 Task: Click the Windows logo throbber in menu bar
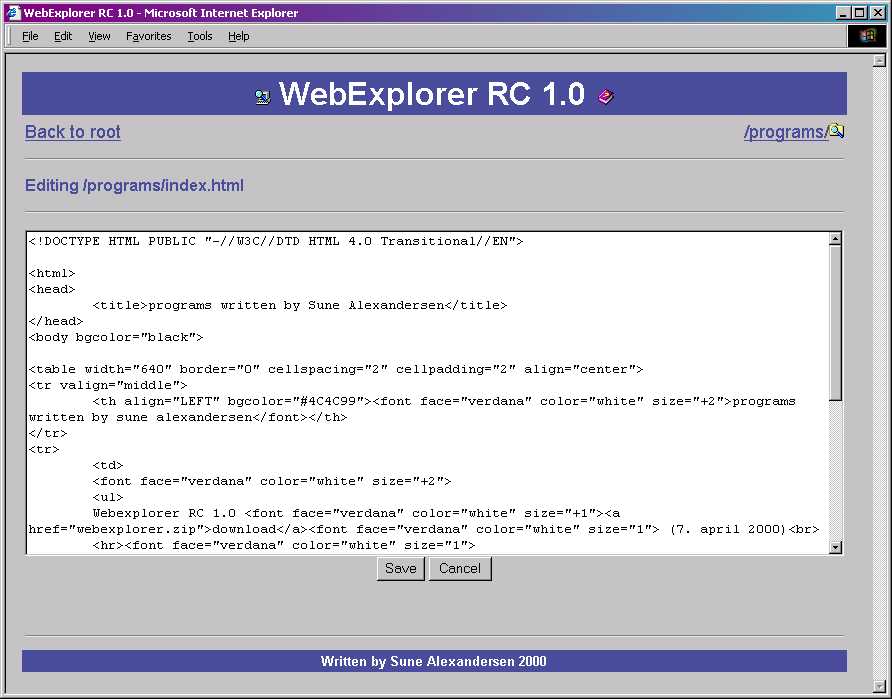[x=867, y=36]
